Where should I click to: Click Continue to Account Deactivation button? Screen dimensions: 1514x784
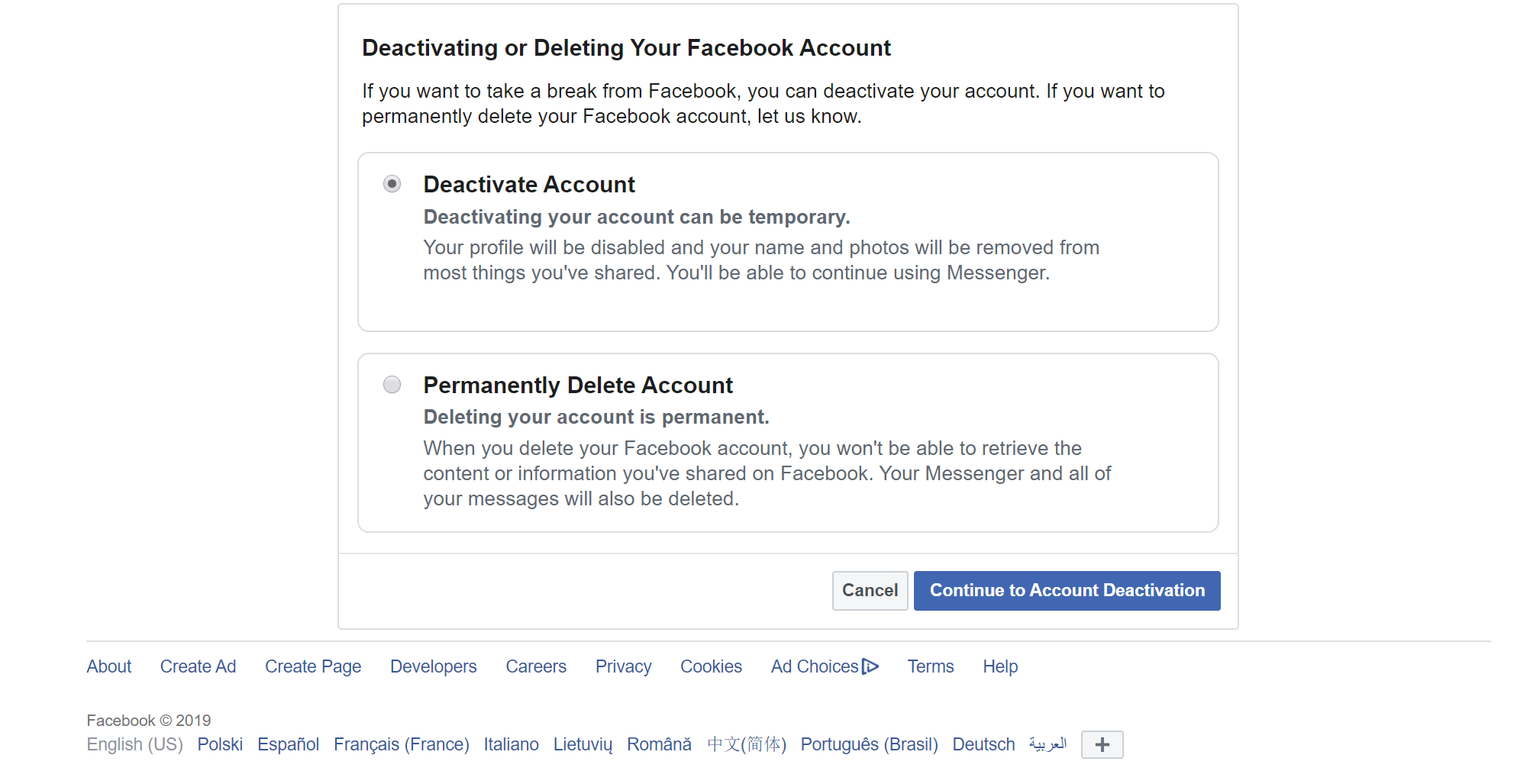point(1067,591)
